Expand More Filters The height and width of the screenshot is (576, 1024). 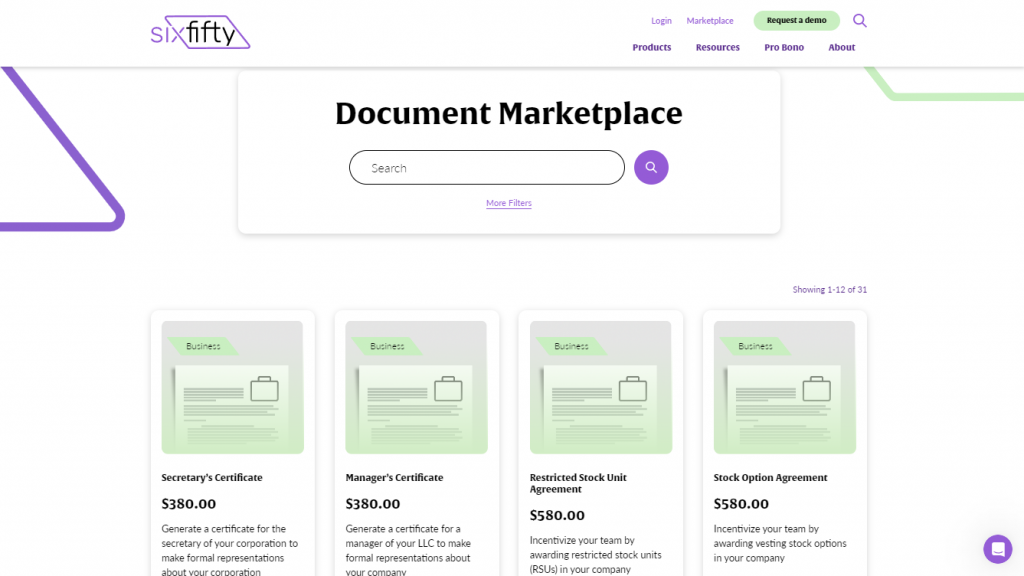[x=509, y=203]
